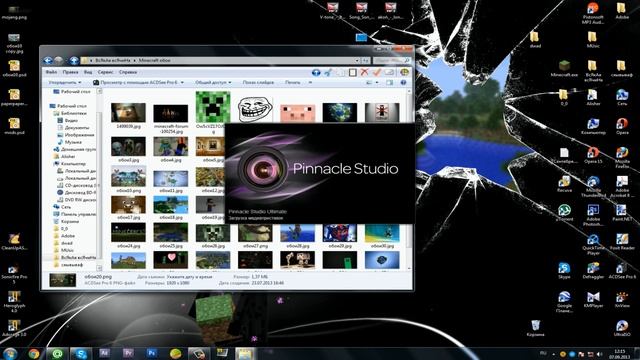The image size is (640, 360).
Task: Open Minecraft.exe desktop shortcut
Action: click(x=564, y=69)
